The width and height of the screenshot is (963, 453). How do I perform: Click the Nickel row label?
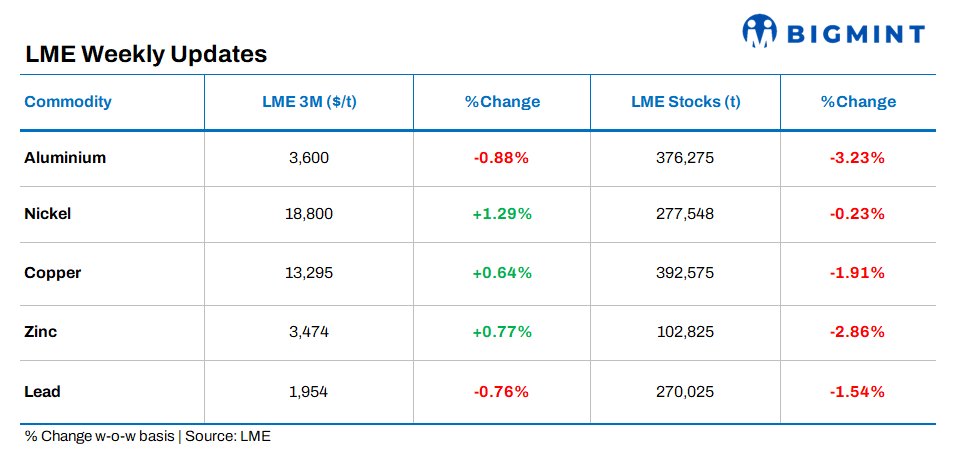pyautogui.click(x=48, y=214)
